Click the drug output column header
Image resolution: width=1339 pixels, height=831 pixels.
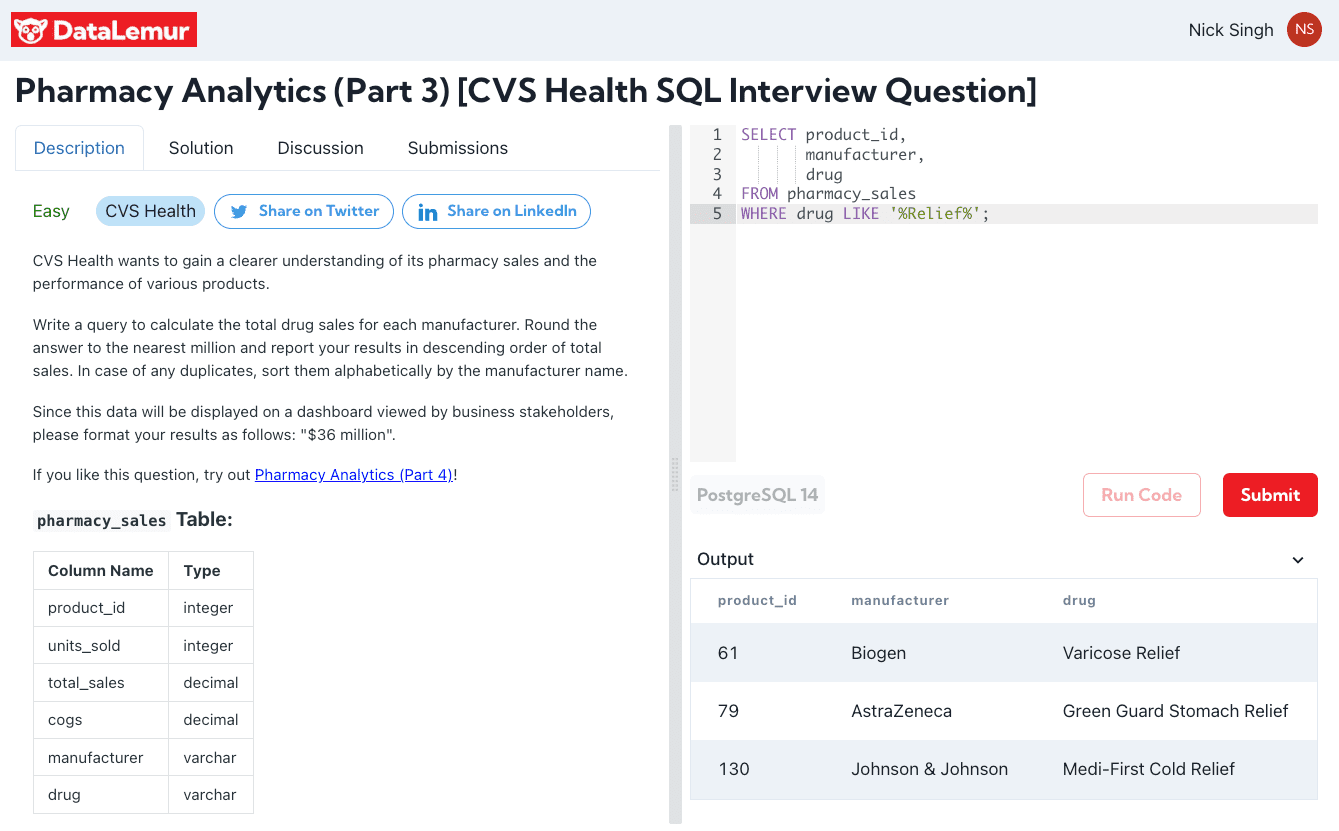click(1079, 601)
